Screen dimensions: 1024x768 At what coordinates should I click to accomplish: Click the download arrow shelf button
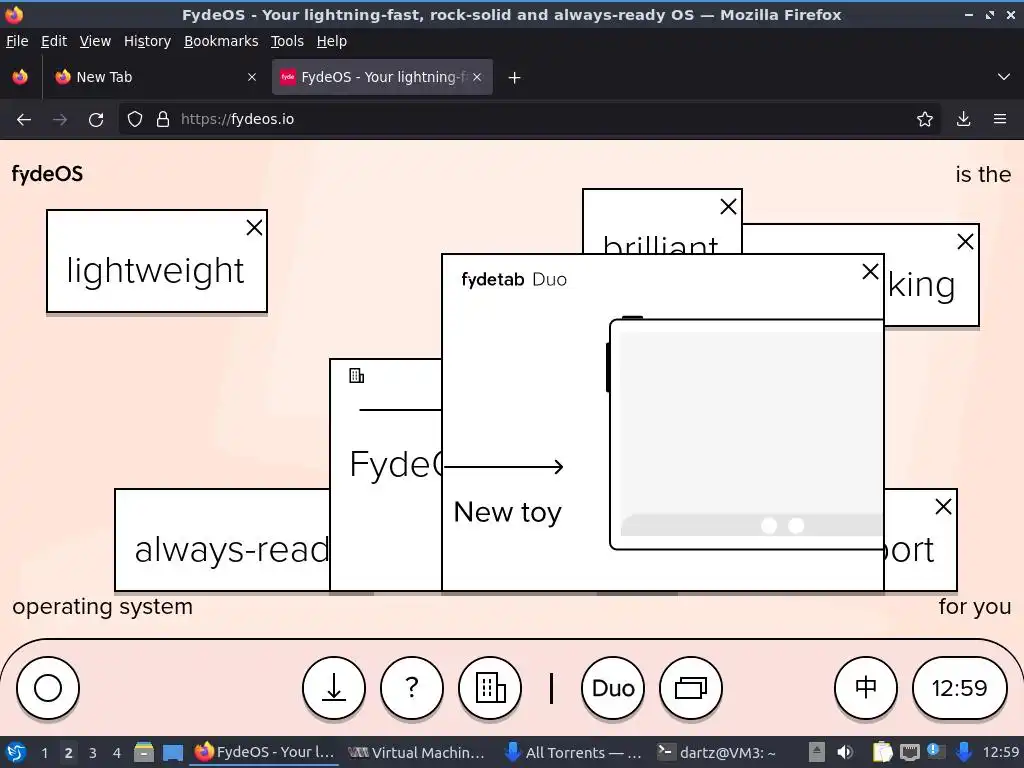click(x=334, y=688)
